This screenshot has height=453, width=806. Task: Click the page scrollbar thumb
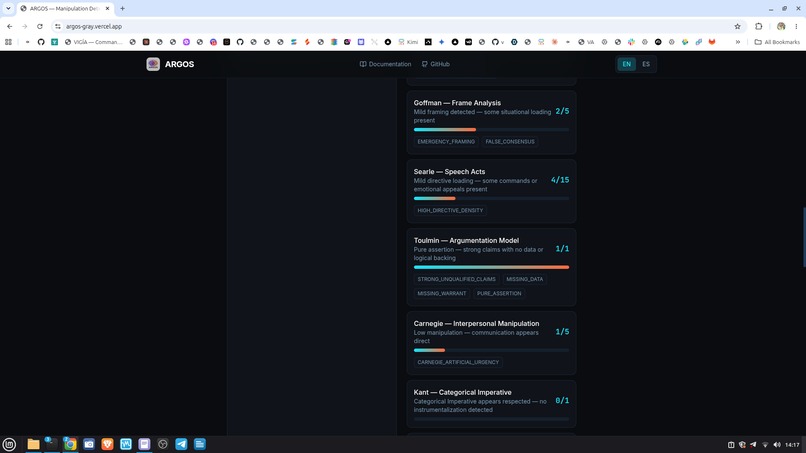pyautogui.click(x=804, y=237)
